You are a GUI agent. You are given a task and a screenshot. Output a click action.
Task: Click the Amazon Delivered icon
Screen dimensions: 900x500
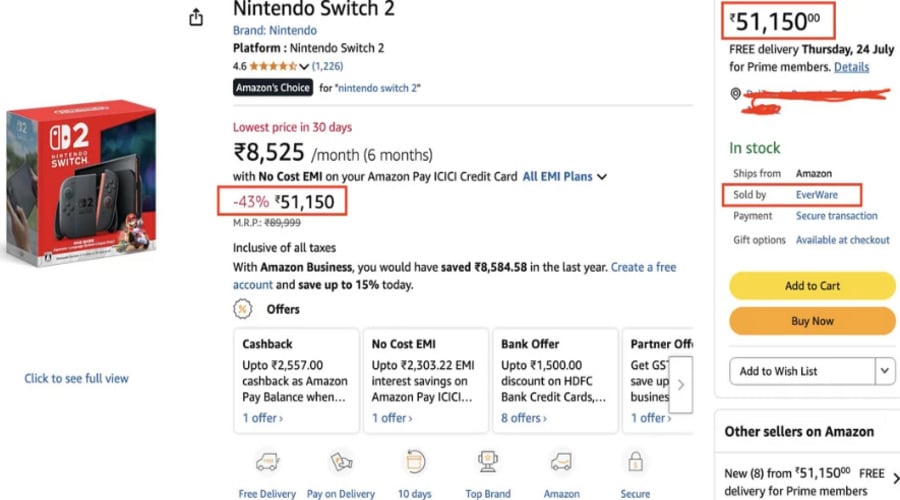[x=561, y=461]
